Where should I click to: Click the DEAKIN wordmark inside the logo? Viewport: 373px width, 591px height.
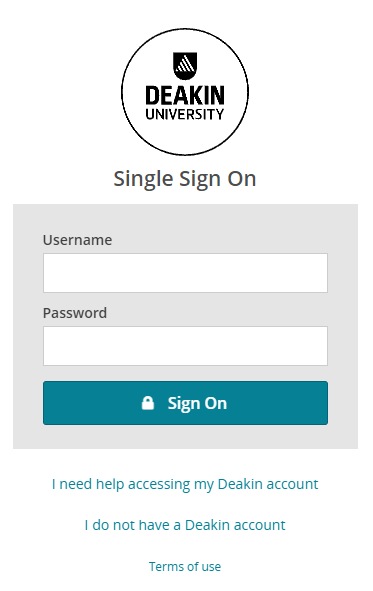(x=185, y=95)
